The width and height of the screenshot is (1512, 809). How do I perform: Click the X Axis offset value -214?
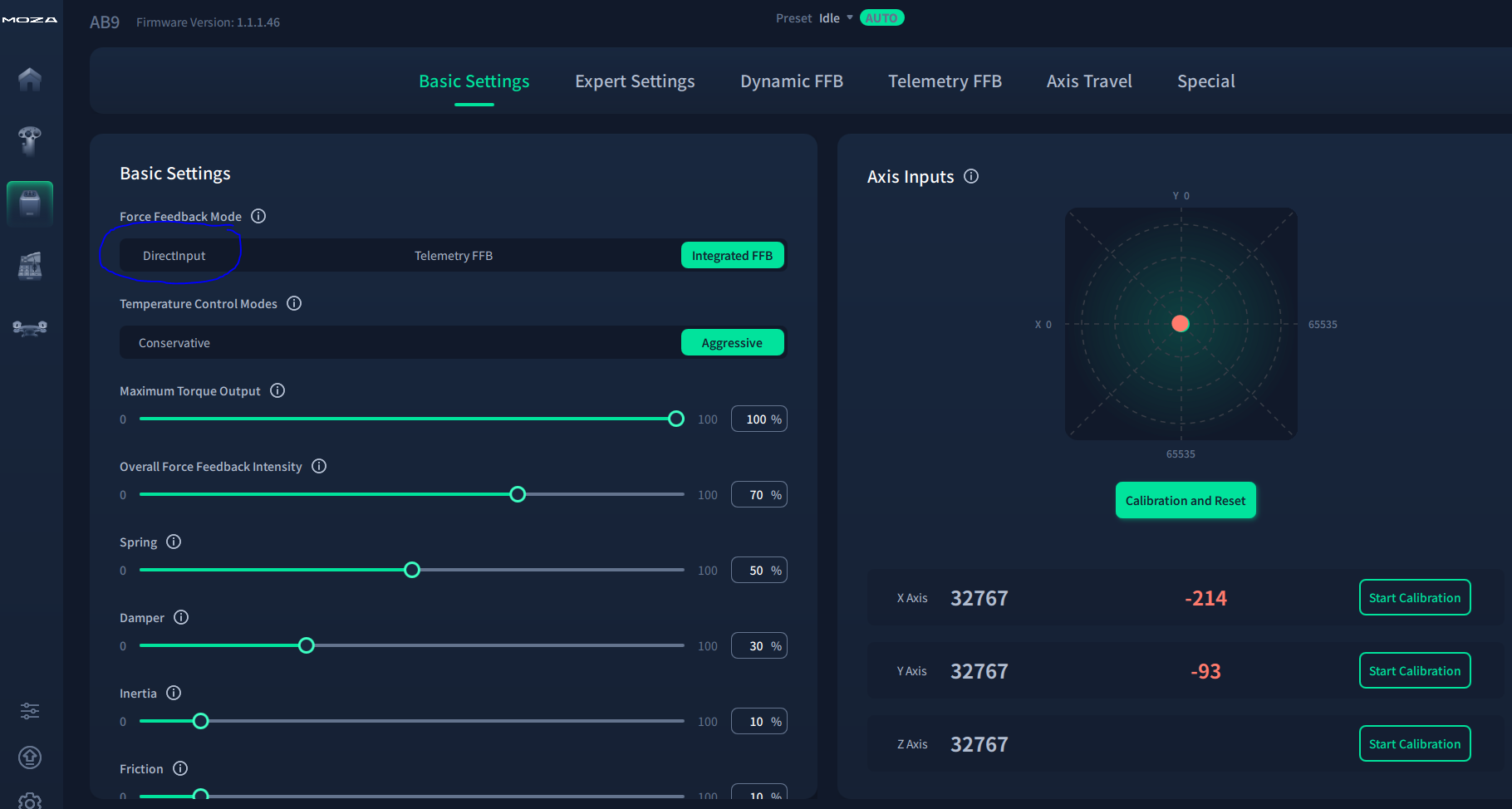tap(1205, 598)
